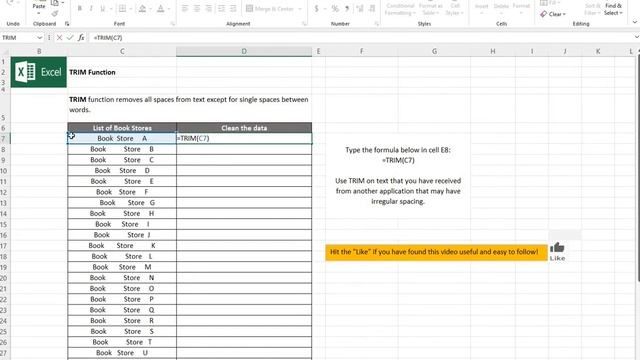Screen dimensions: 640x360
Task: Click the Clean the data header cell
Action: pos(244,128)
